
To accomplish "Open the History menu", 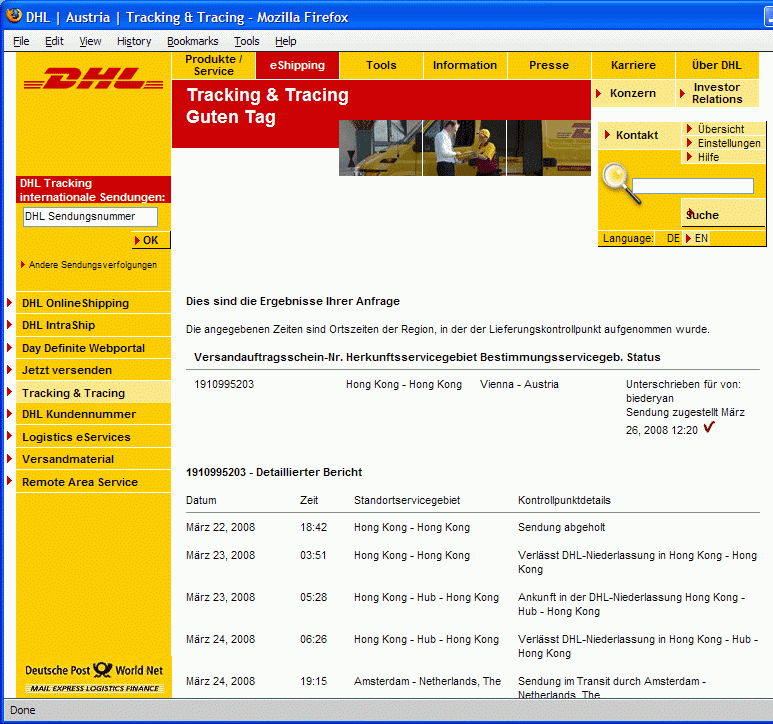I will [134, 41].
